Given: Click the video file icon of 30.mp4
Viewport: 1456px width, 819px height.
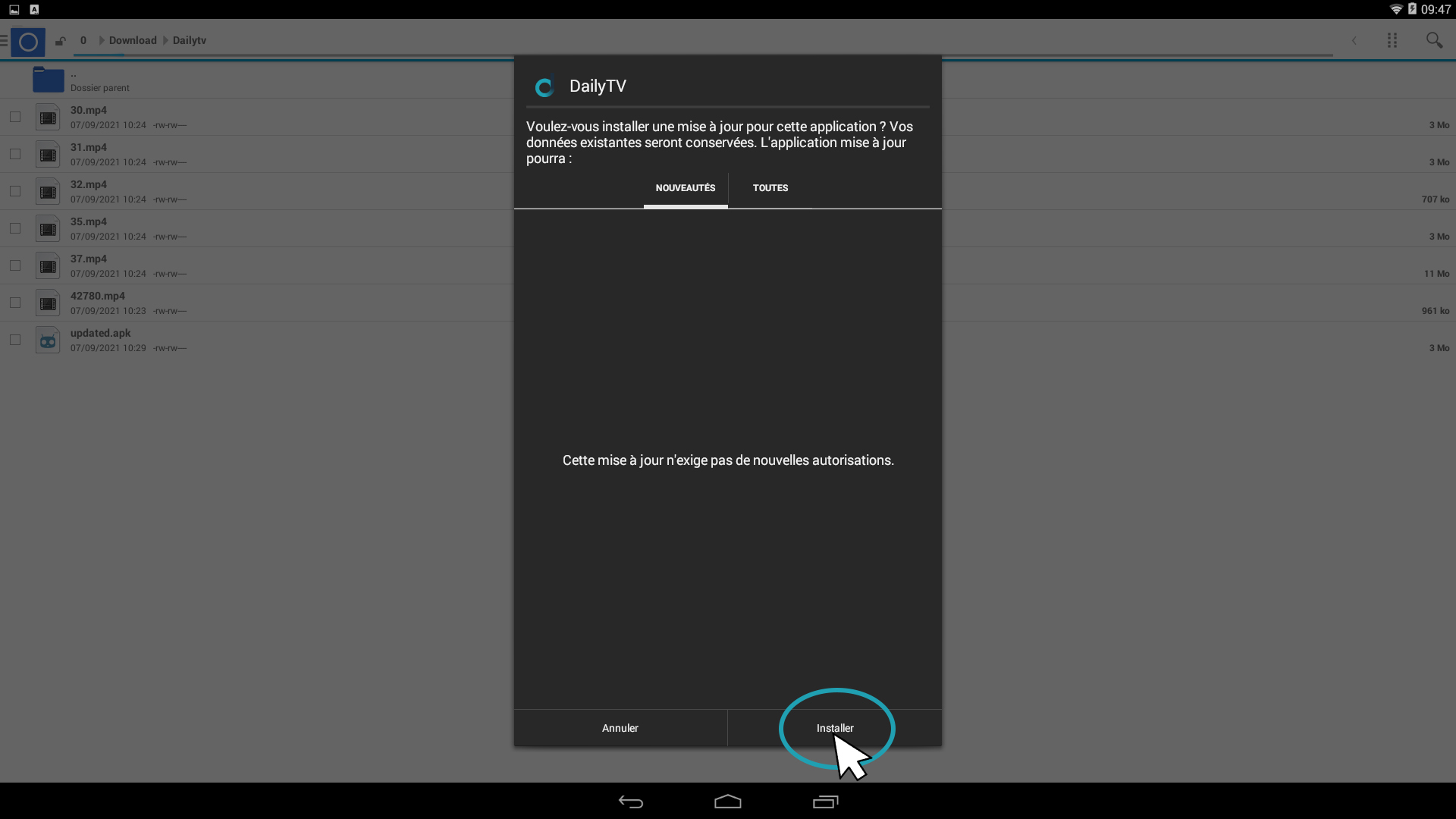Looking at the screenshot, I should click(x=48, y=118).
